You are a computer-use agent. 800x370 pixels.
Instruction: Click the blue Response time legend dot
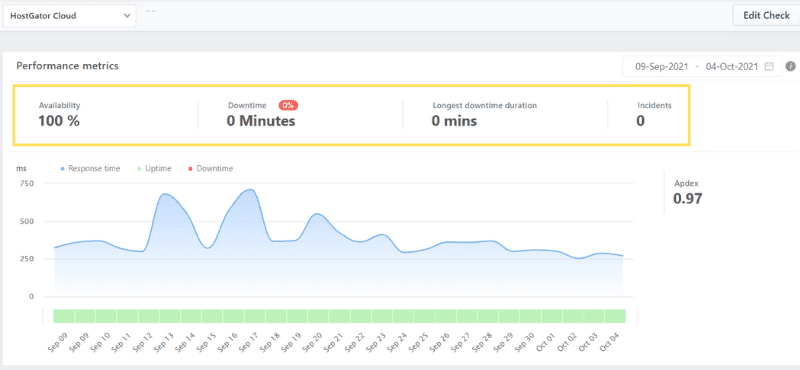click(63, 168)
